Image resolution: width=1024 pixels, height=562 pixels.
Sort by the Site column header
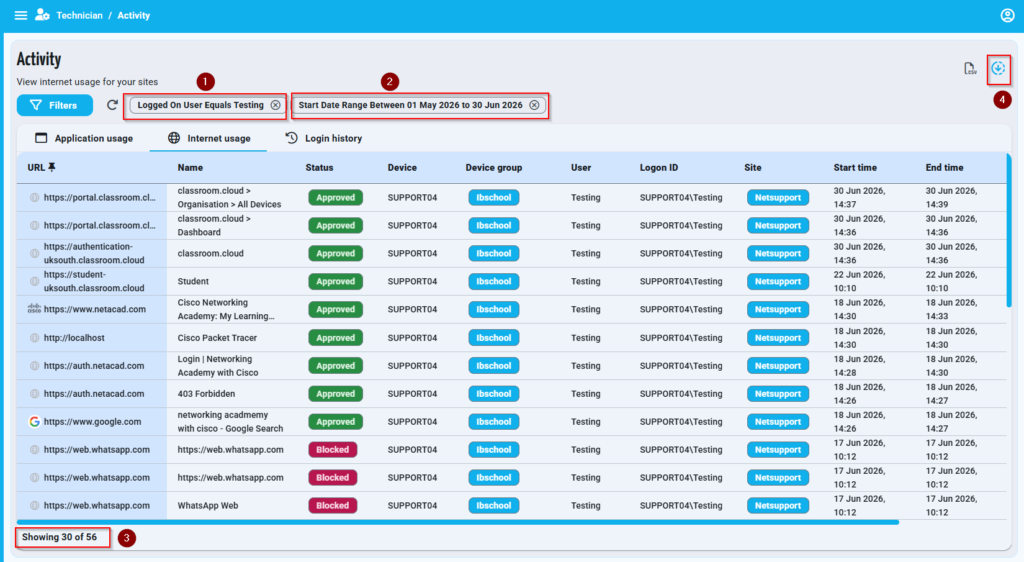click(752, 168)
